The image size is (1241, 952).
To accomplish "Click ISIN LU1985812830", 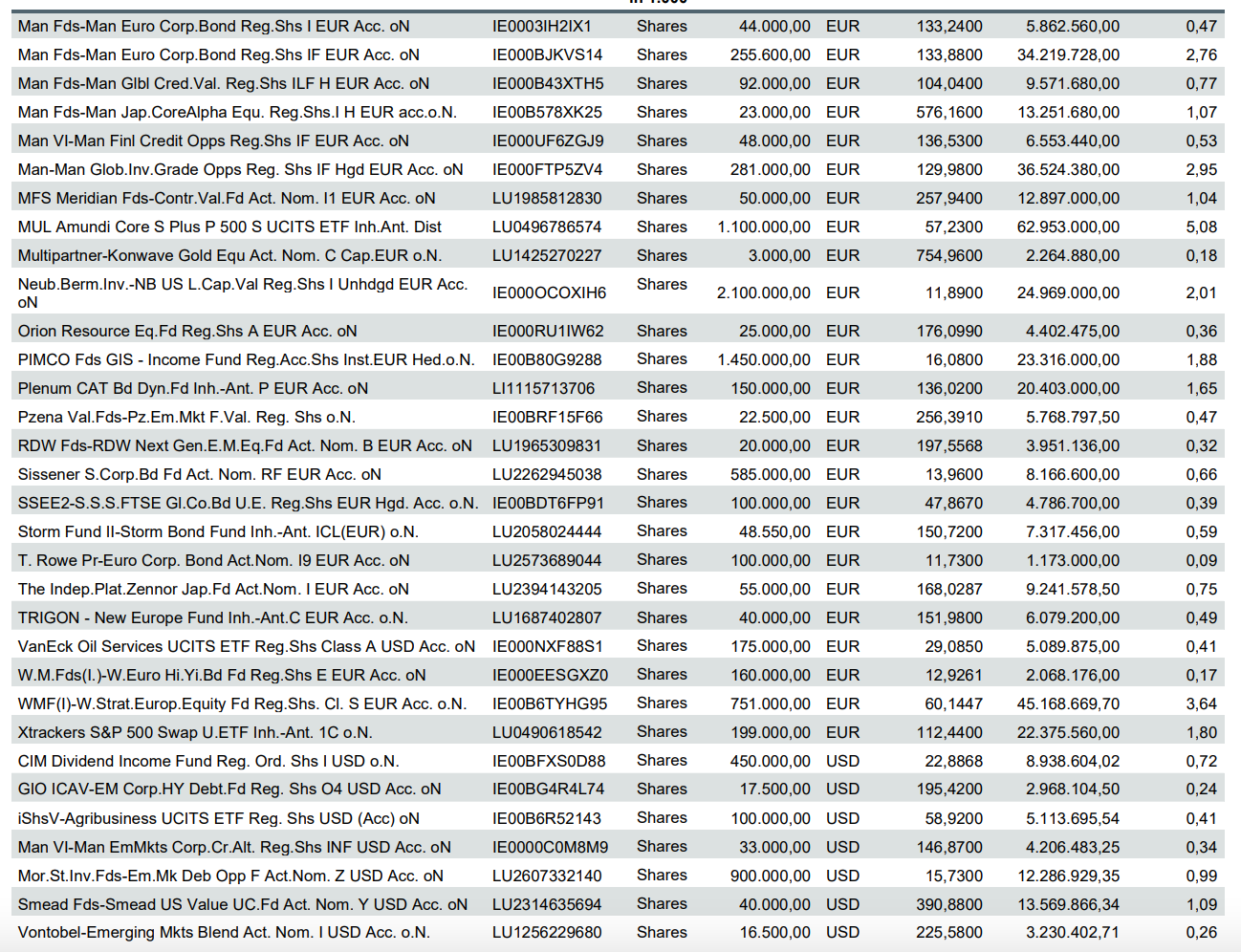I will 548,199.
